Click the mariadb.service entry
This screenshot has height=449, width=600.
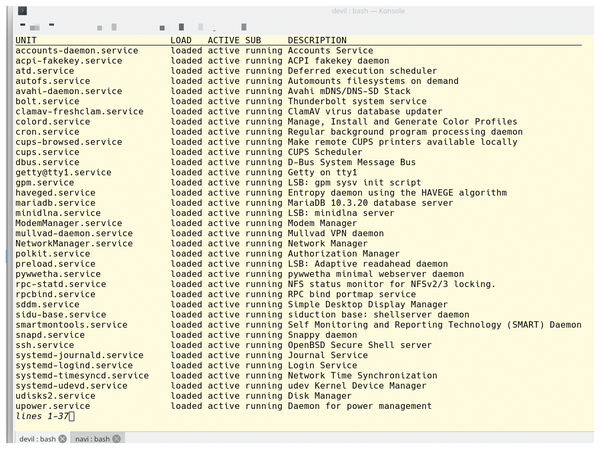click(x=55, y=203)
